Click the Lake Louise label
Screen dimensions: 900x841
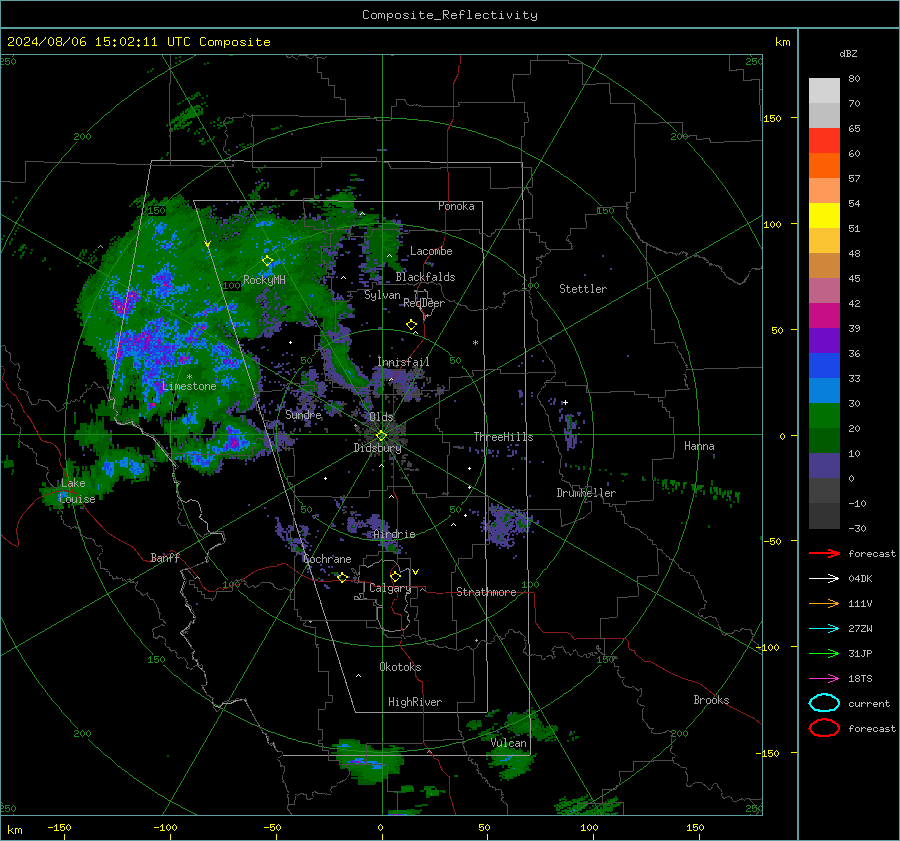[77, 491]
